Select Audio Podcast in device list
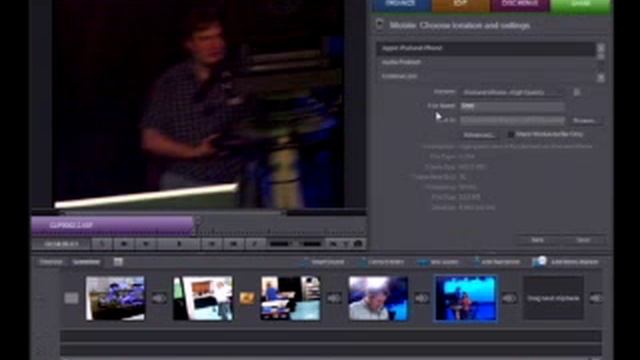 coord(486,62)
